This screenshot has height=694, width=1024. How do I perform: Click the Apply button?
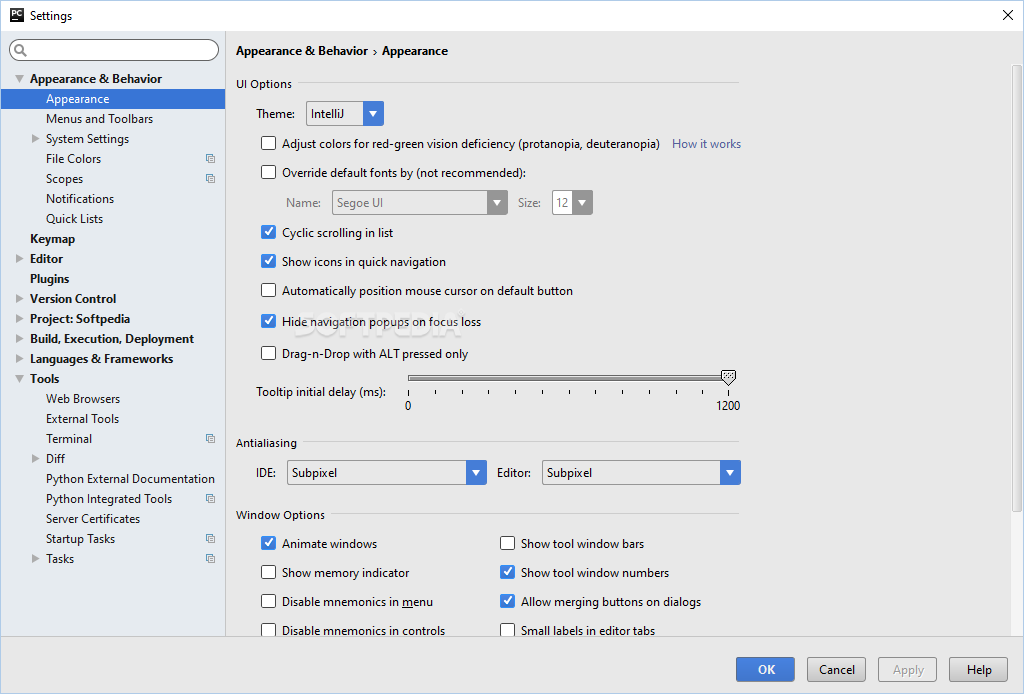908,669
